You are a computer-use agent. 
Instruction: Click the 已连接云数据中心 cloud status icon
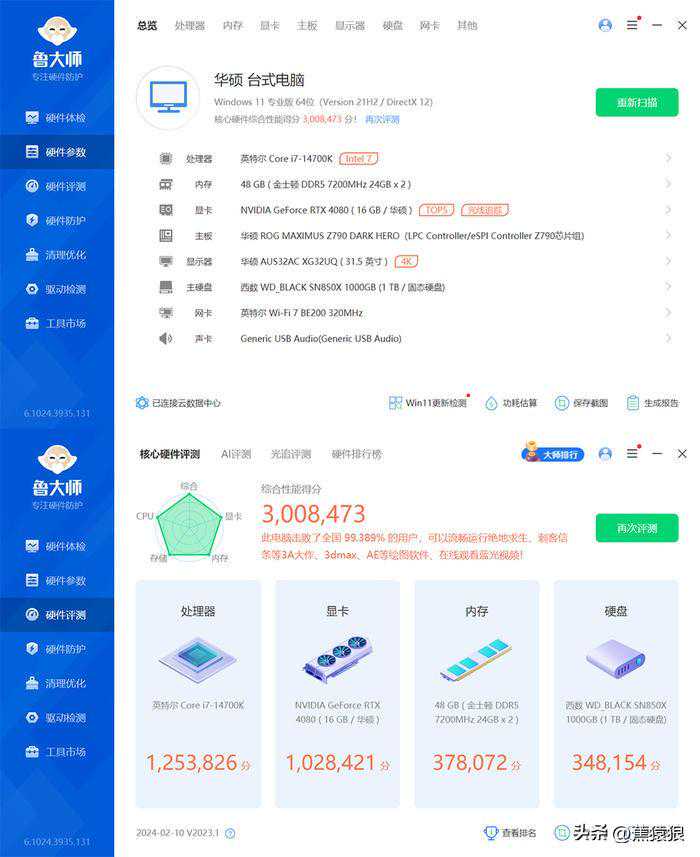tap(142, 403)
